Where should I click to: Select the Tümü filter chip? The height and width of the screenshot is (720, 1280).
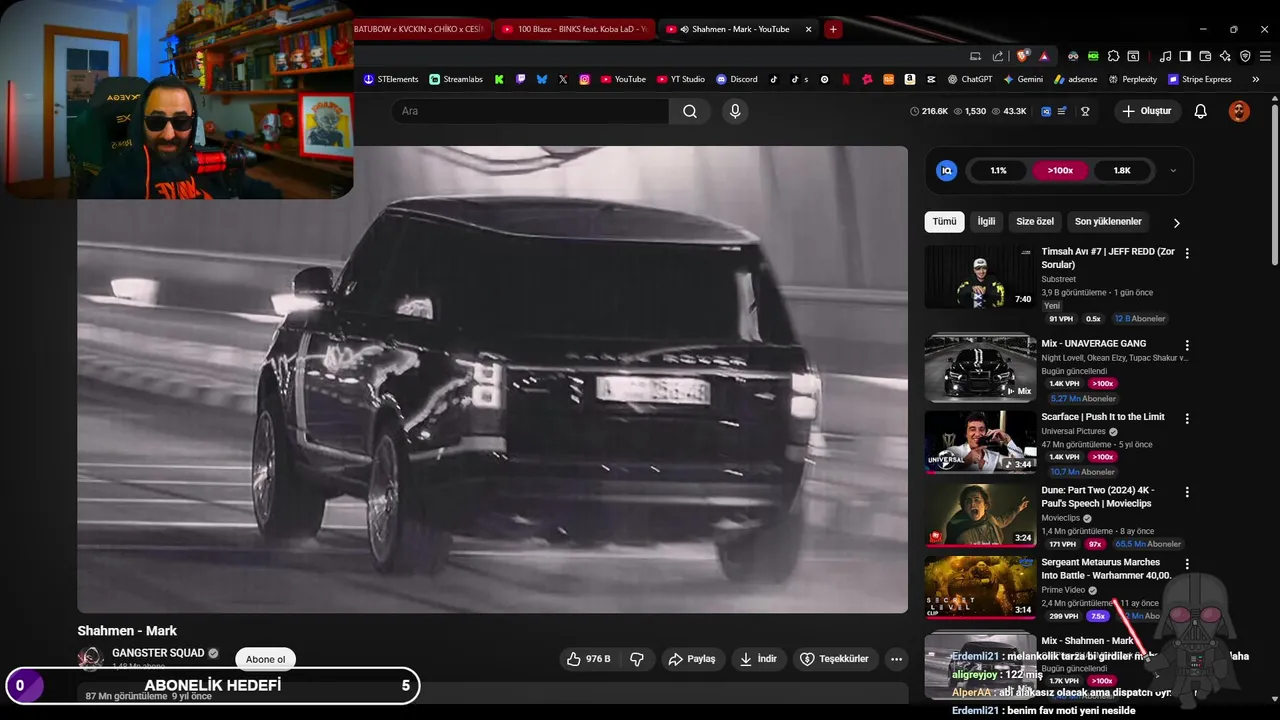944,222
